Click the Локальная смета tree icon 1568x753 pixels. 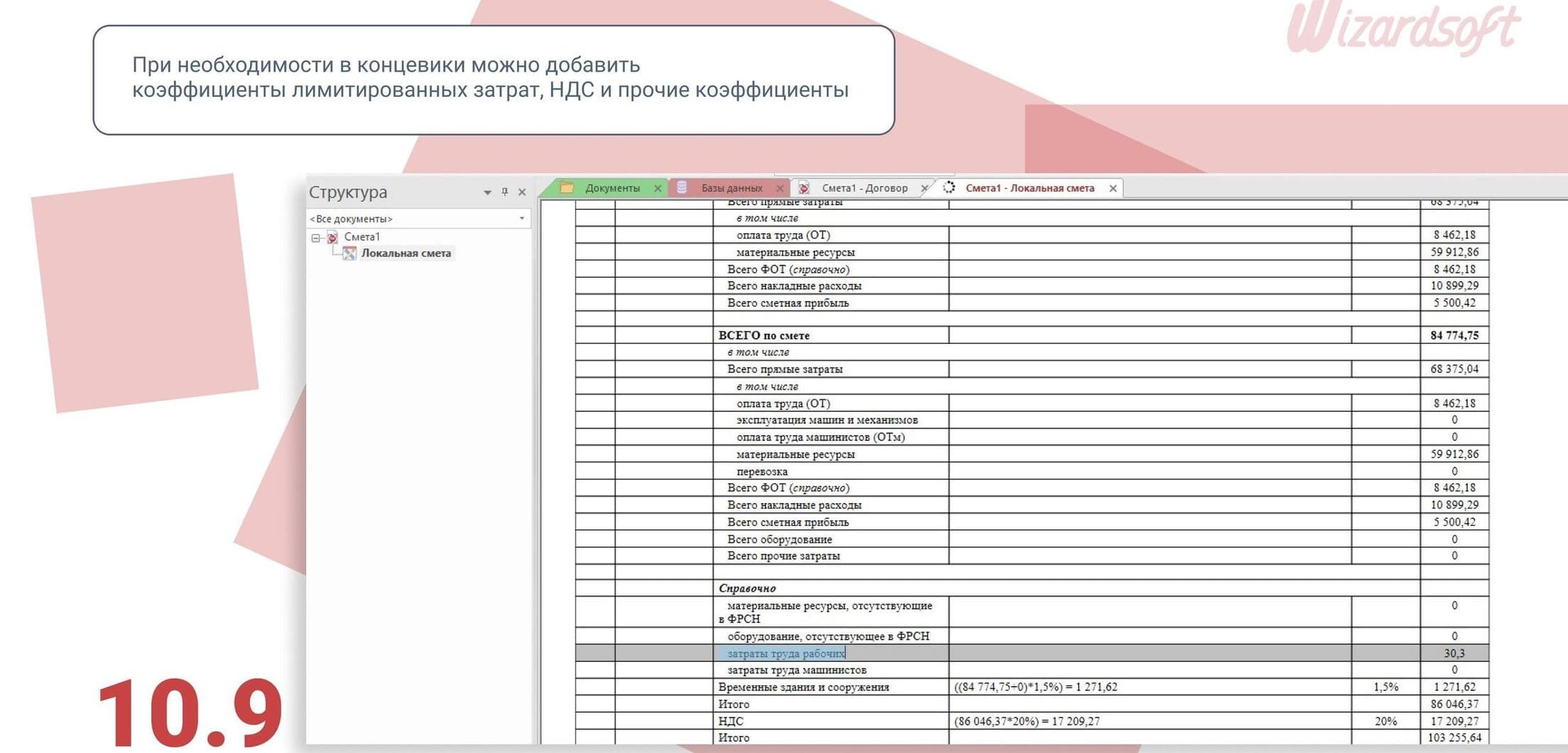pyautogui.click(x=349, y=254)
